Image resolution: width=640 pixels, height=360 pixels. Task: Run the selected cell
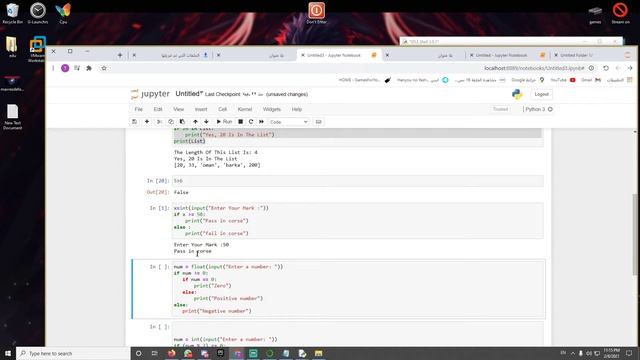[224, 122]
